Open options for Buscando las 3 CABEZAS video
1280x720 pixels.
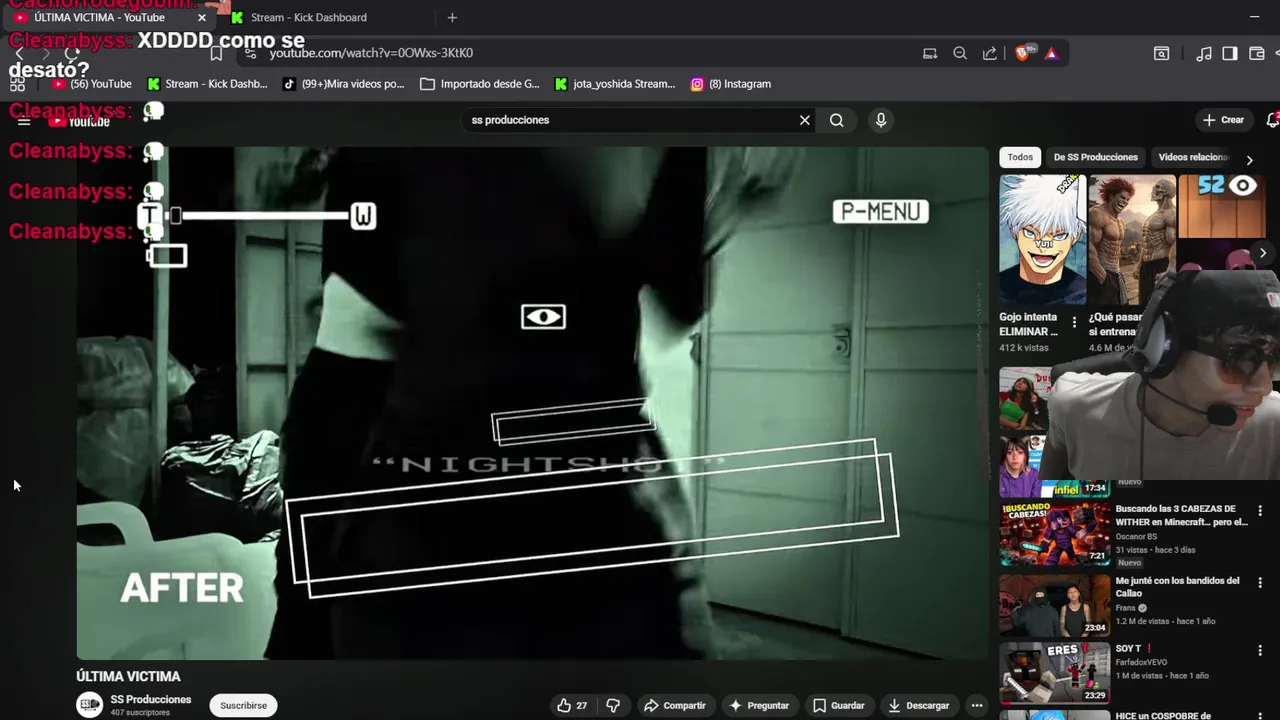click(x=1260, y=511)
